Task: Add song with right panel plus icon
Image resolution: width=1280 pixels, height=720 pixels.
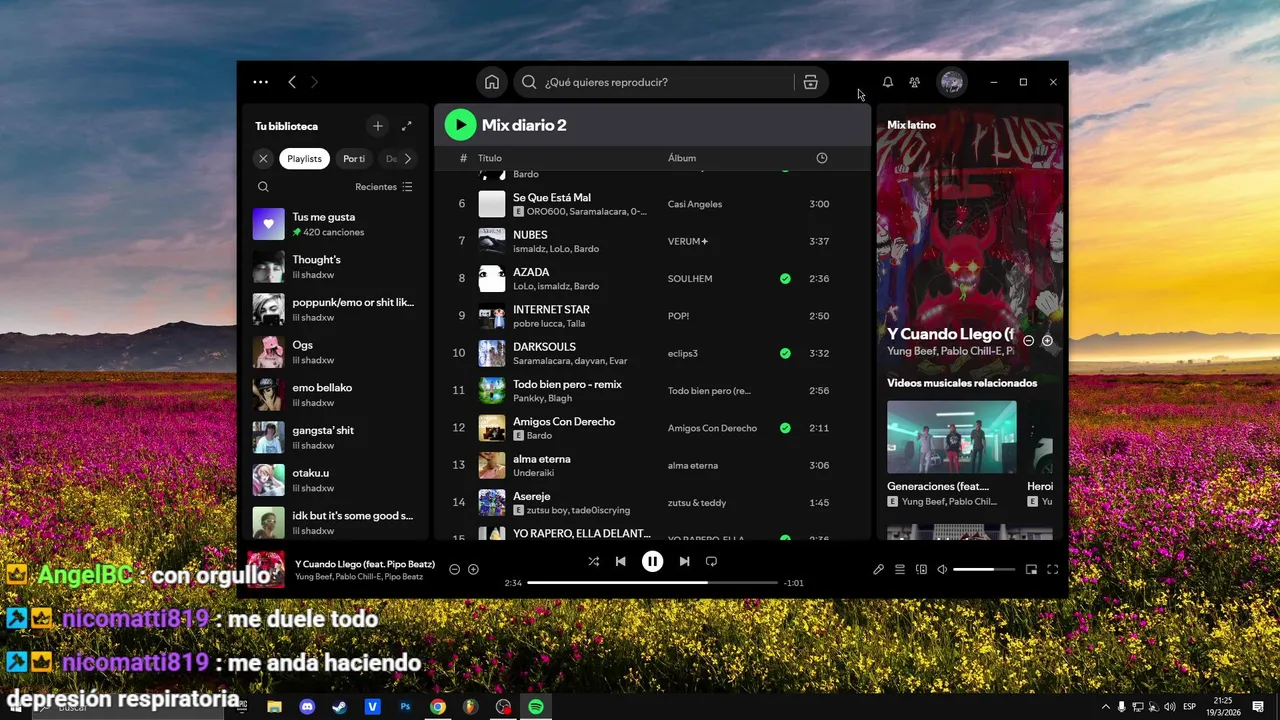Action: pos(1047,341)
